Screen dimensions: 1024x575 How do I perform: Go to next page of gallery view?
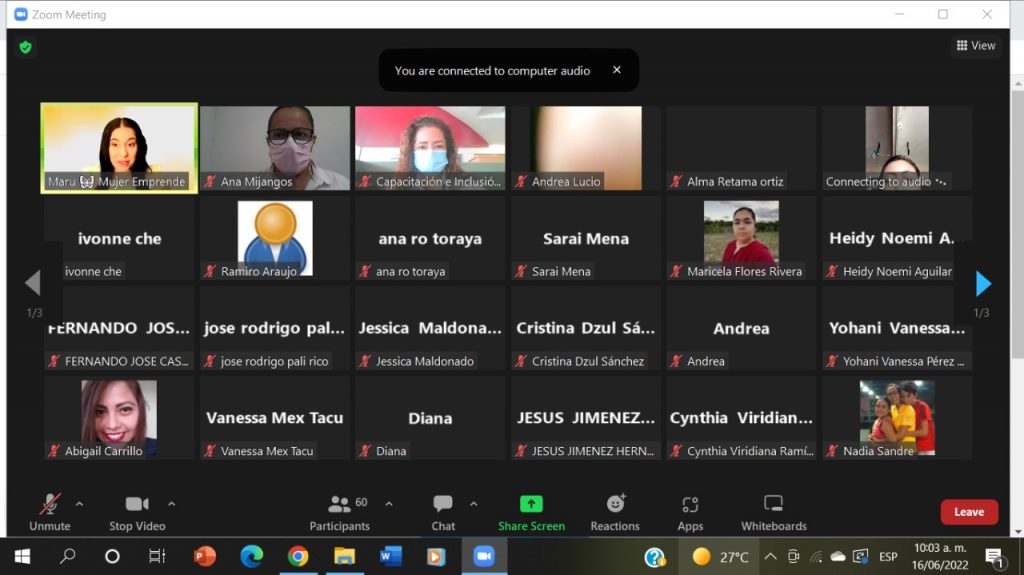click(x=983, y=284)
